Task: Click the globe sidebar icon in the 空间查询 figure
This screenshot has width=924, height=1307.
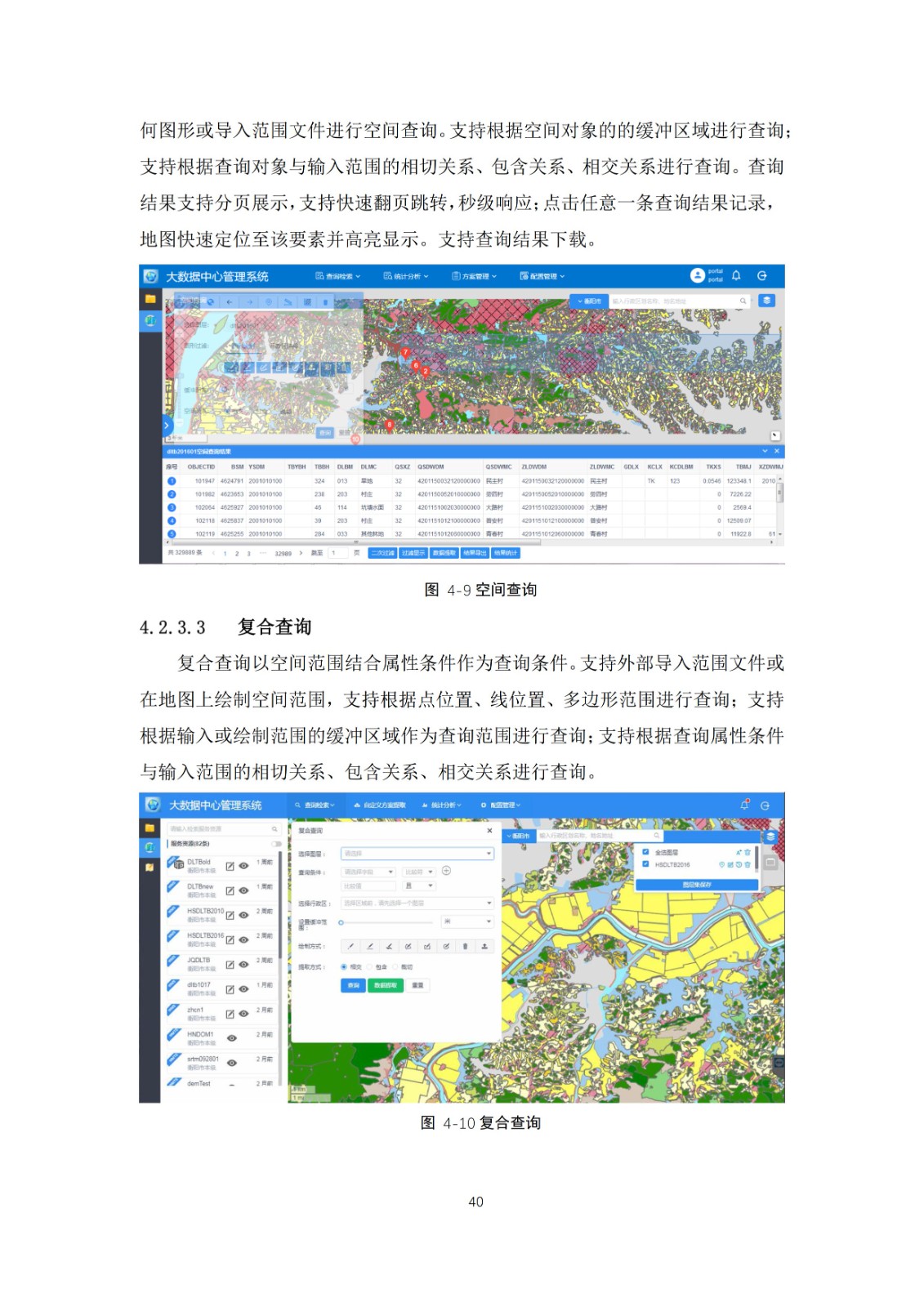Action: [x=150, y=320]
